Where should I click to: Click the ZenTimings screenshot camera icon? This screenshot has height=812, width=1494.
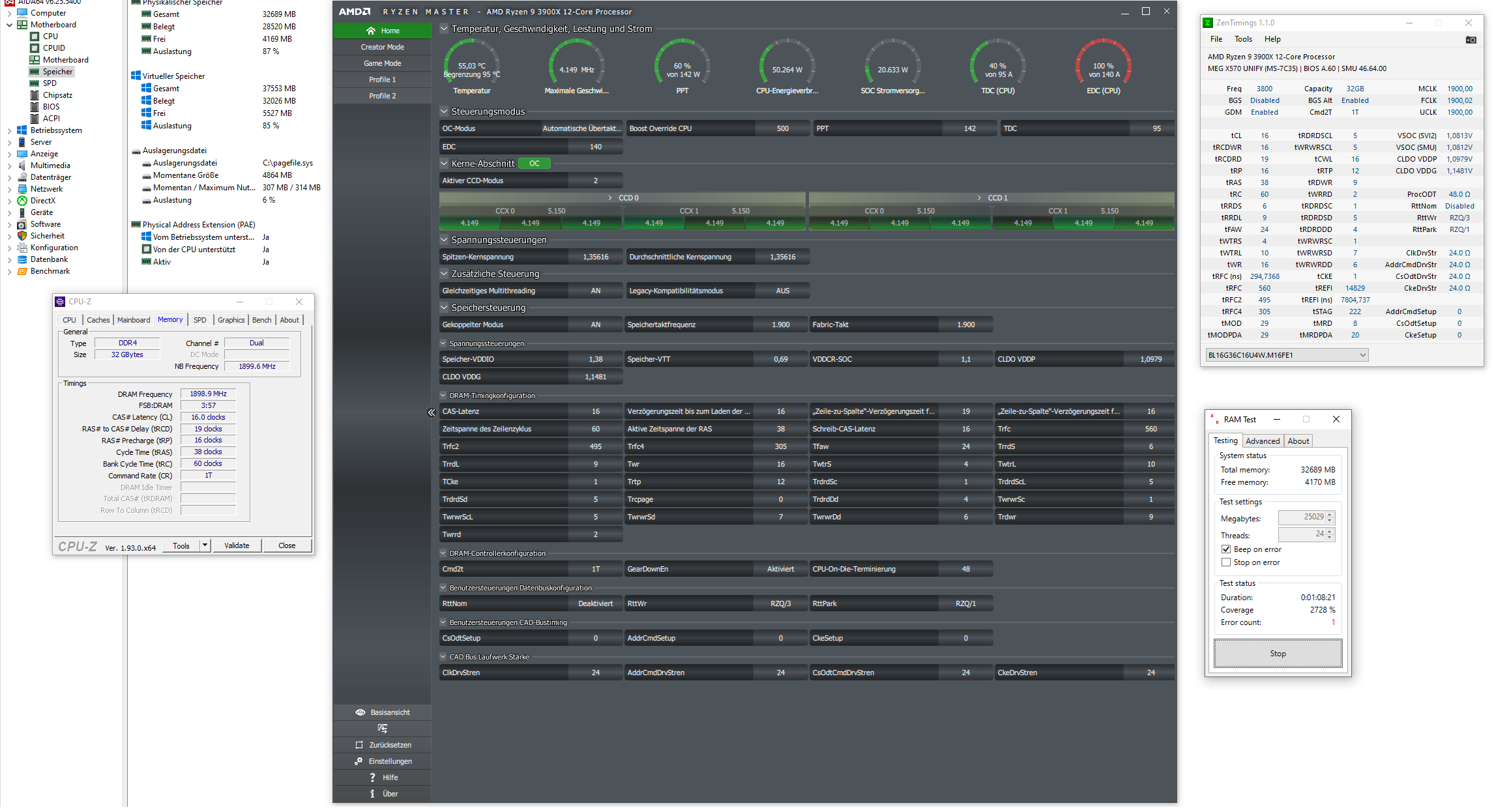(x=1471, y=40)
